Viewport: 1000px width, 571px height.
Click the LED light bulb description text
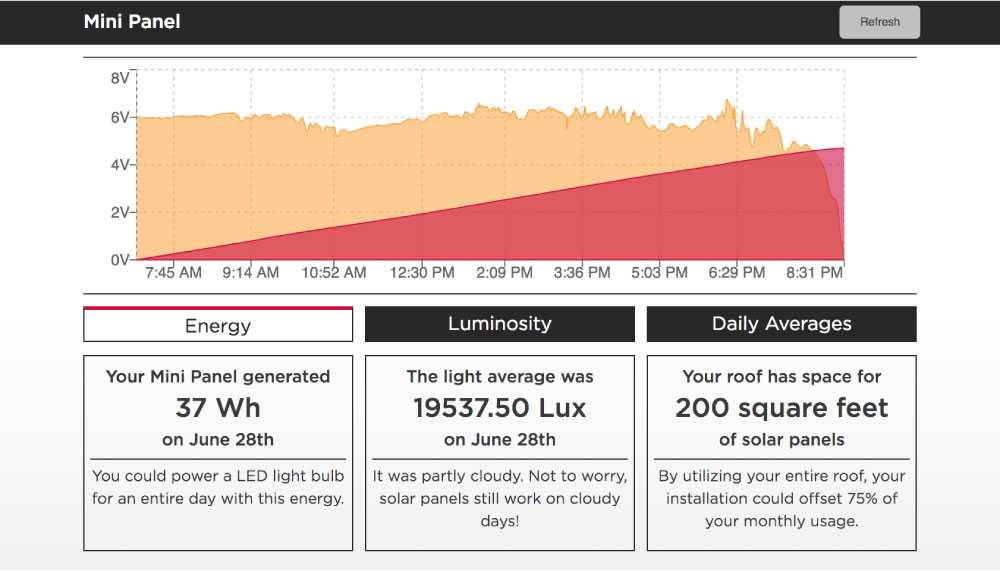pos(218,487)
